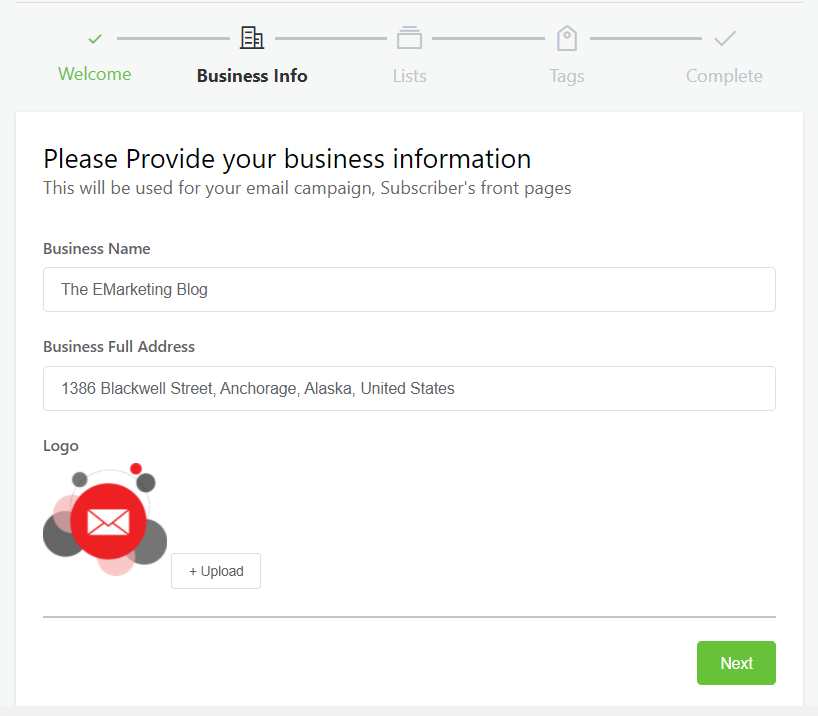Click the envelope logo thumbnail
The height and width of the screenshot is (716, 818).
coord(105,519)
